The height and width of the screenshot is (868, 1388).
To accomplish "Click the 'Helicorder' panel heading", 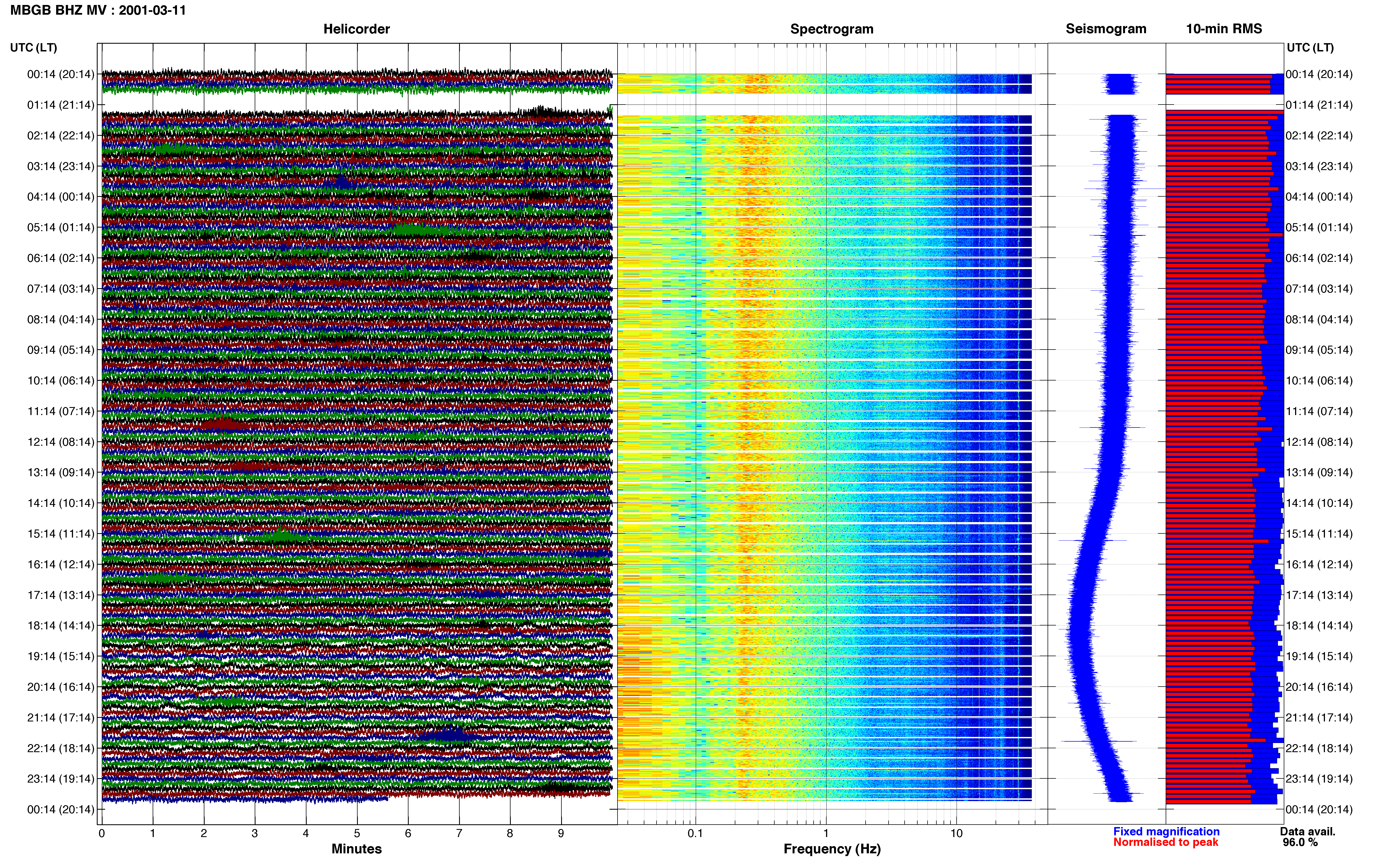I will pyautogui.click(x=356, y=29).
